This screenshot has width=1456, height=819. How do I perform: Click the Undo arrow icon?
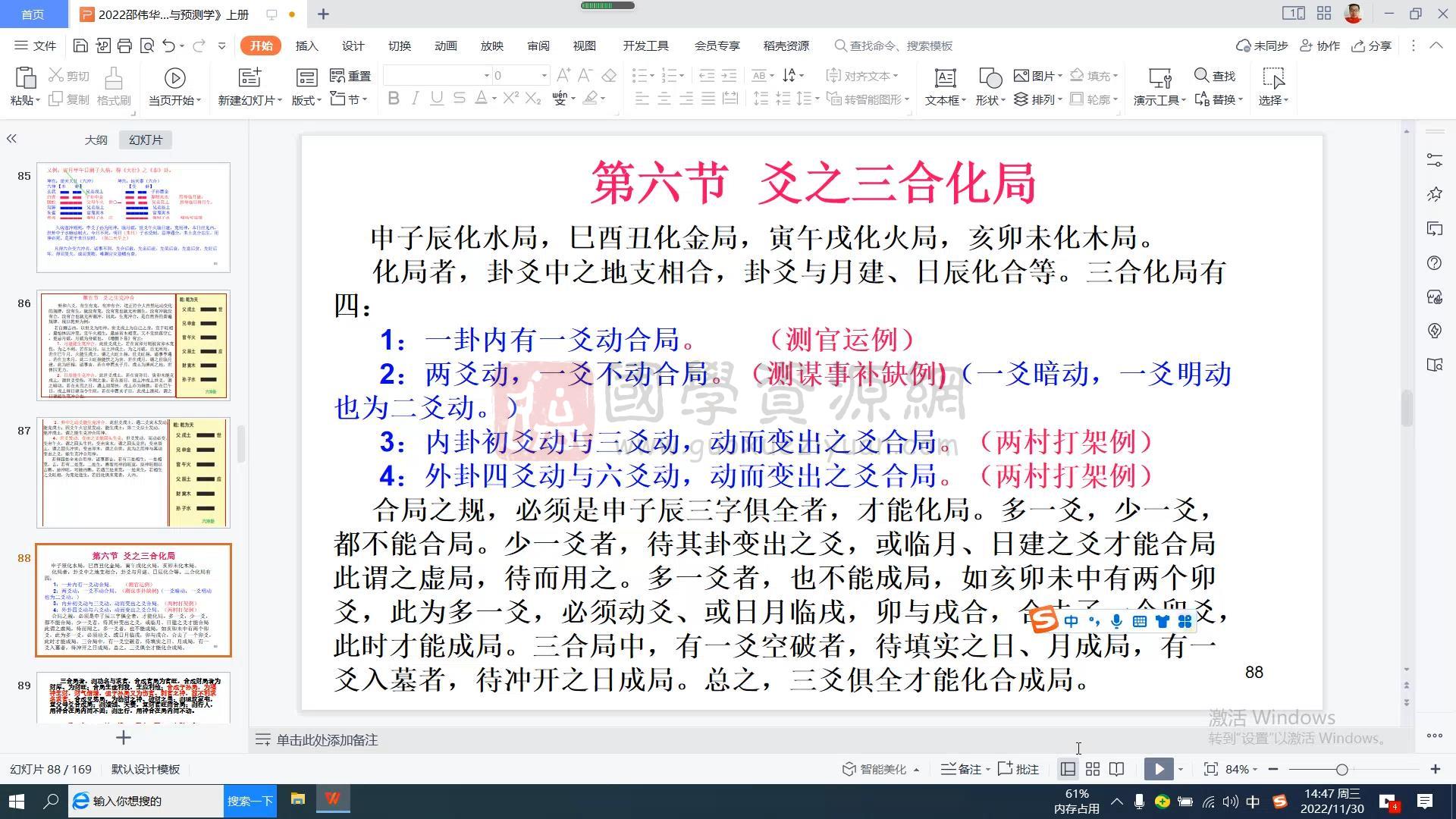point(169,45)
